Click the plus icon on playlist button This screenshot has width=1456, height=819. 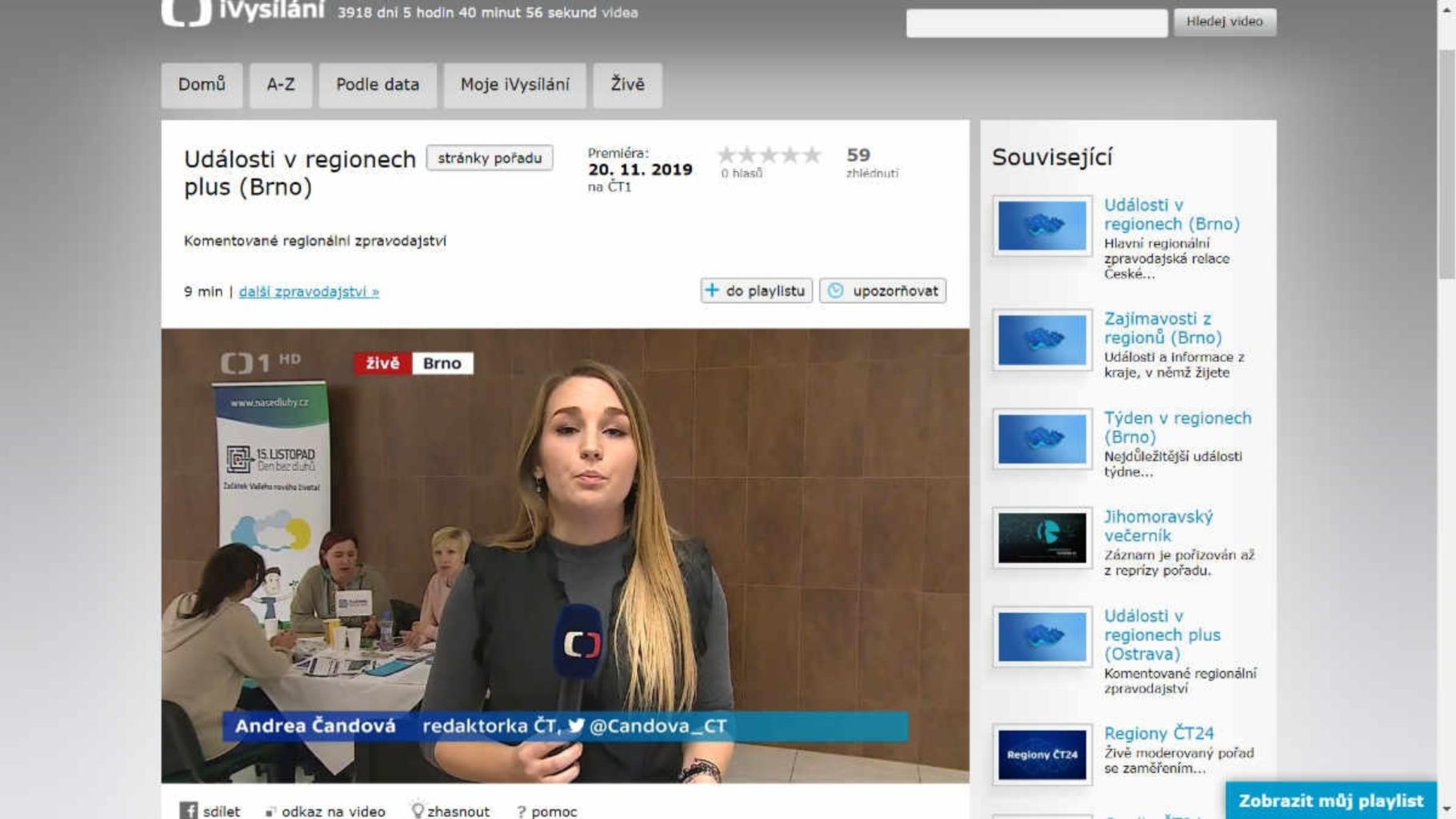click(712, 290)
